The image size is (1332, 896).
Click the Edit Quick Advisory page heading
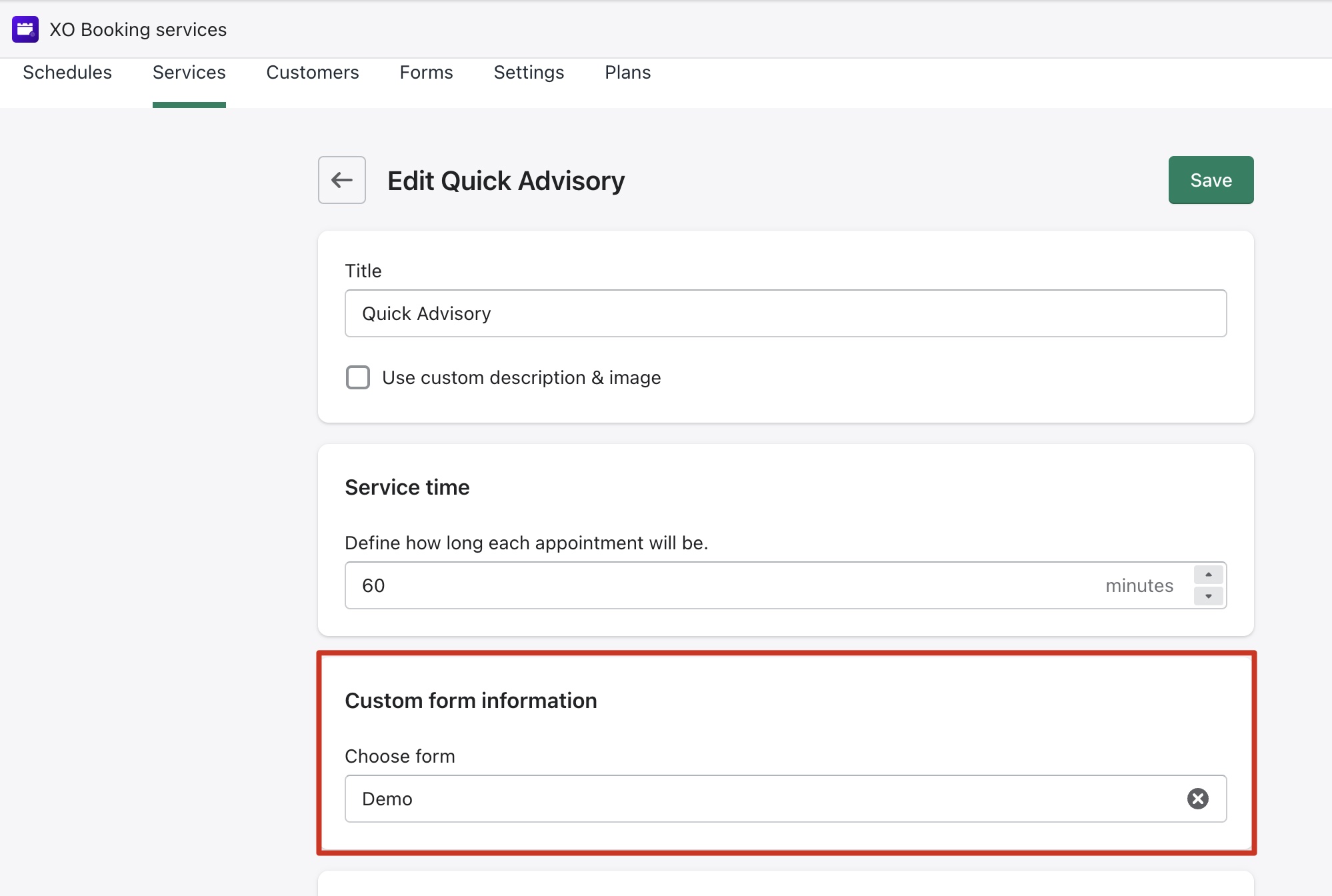(506, 181)
